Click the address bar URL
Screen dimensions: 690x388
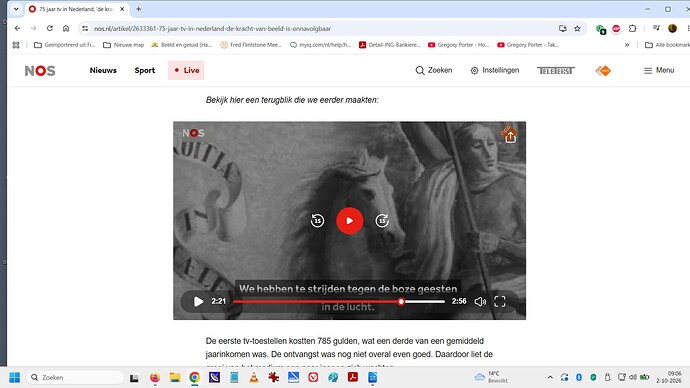point(212,29)
